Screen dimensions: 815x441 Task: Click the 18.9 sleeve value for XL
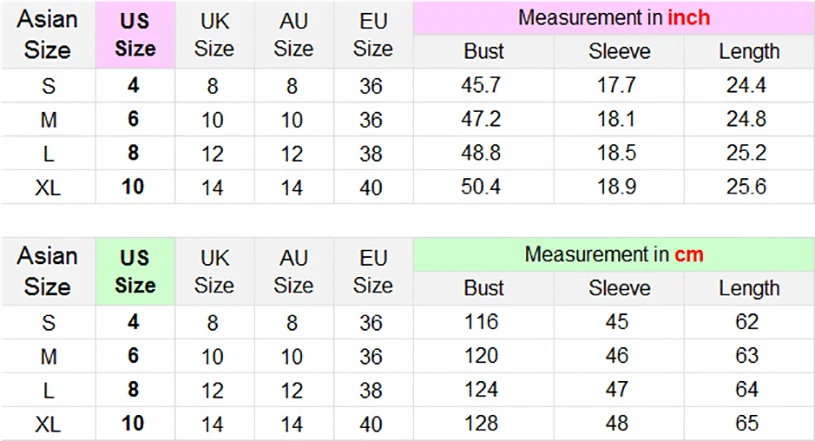[x=616, y=187]
